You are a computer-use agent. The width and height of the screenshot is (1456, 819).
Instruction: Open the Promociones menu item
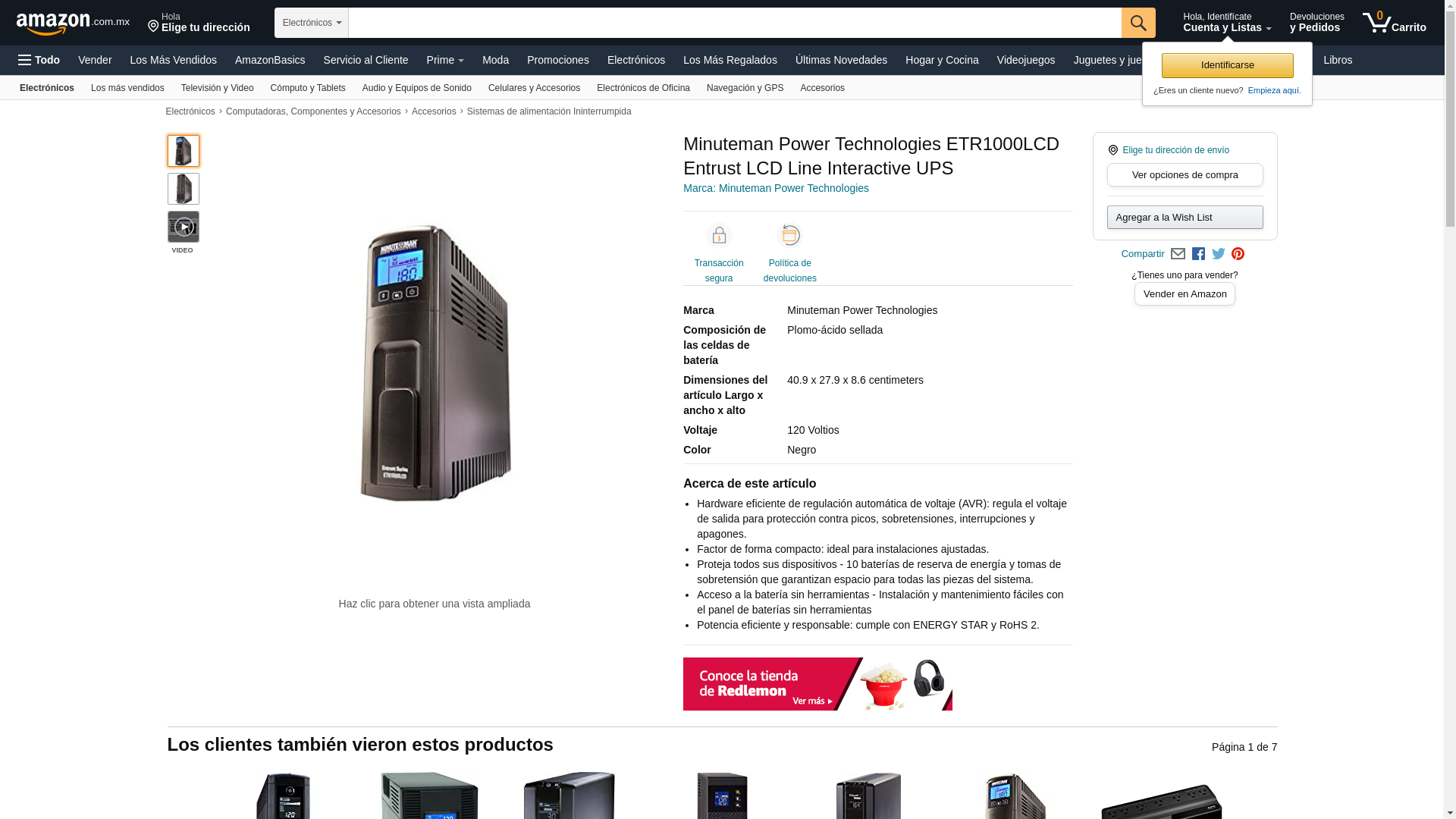558,60
